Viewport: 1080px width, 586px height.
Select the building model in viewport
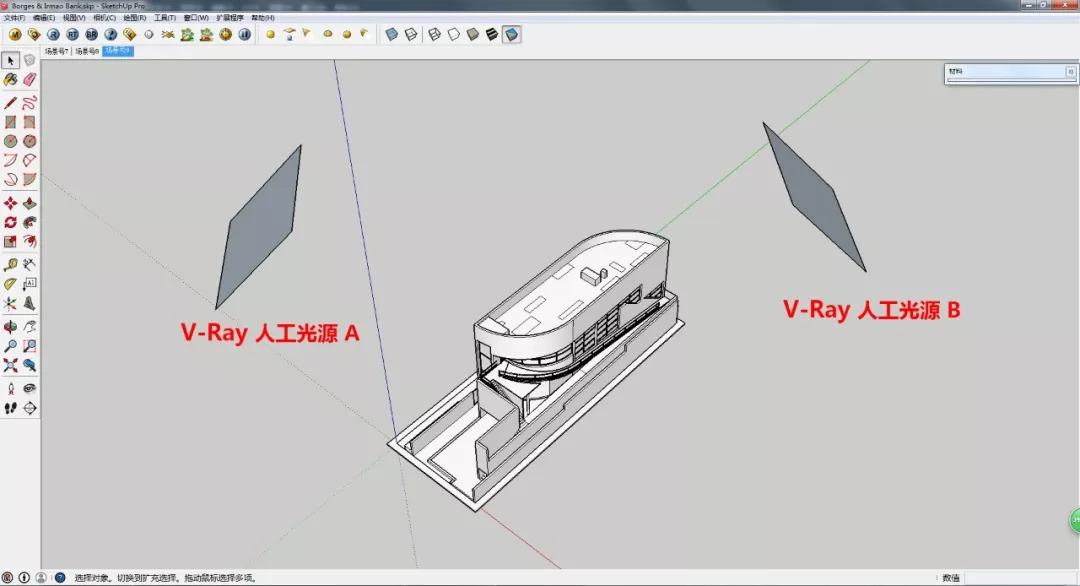pos(537,372)
